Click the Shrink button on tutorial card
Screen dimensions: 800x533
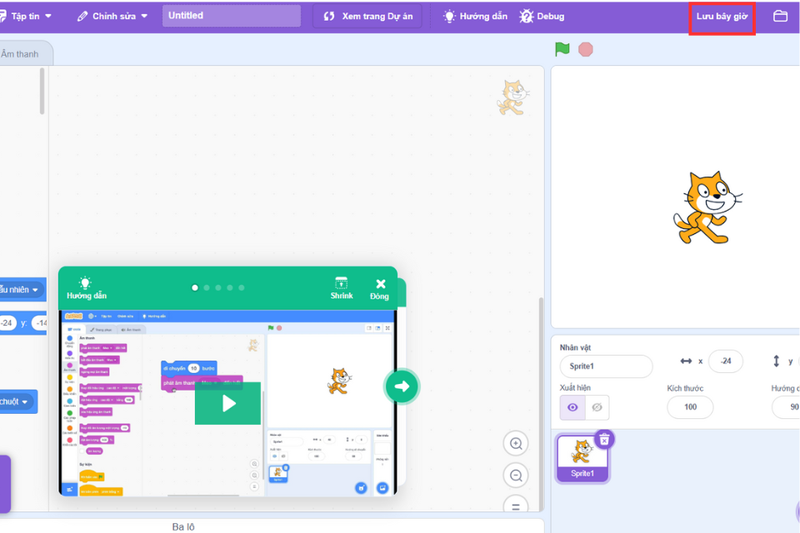(341, 288)
